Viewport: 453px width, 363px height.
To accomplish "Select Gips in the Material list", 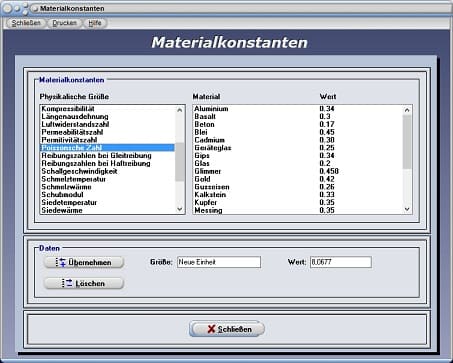I will click(x=202, y=156).
